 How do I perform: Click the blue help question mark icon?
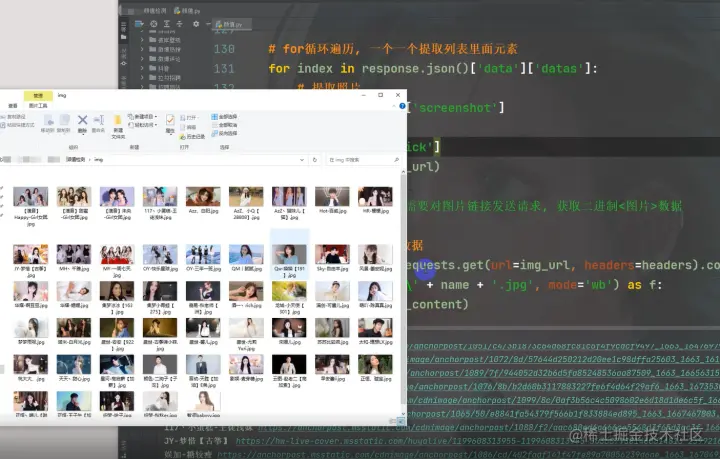(x=402, y=106)
